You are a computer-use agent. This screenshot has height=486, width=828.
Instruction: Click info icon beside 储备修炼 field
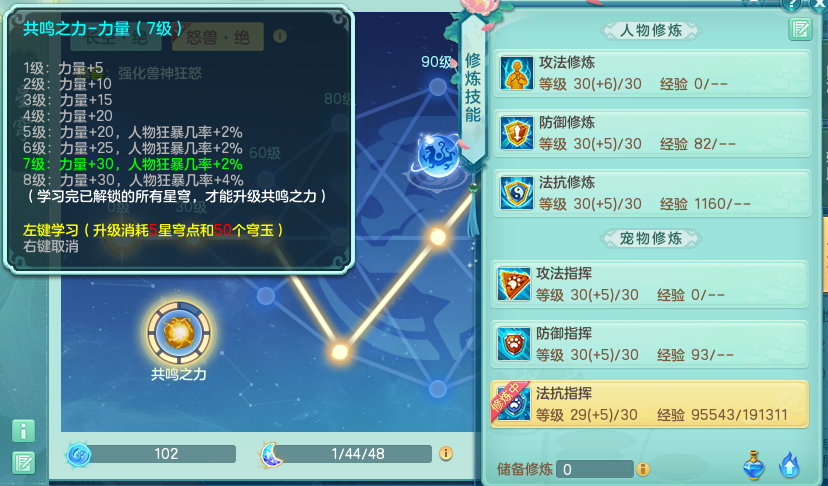[x=643, y=469]
